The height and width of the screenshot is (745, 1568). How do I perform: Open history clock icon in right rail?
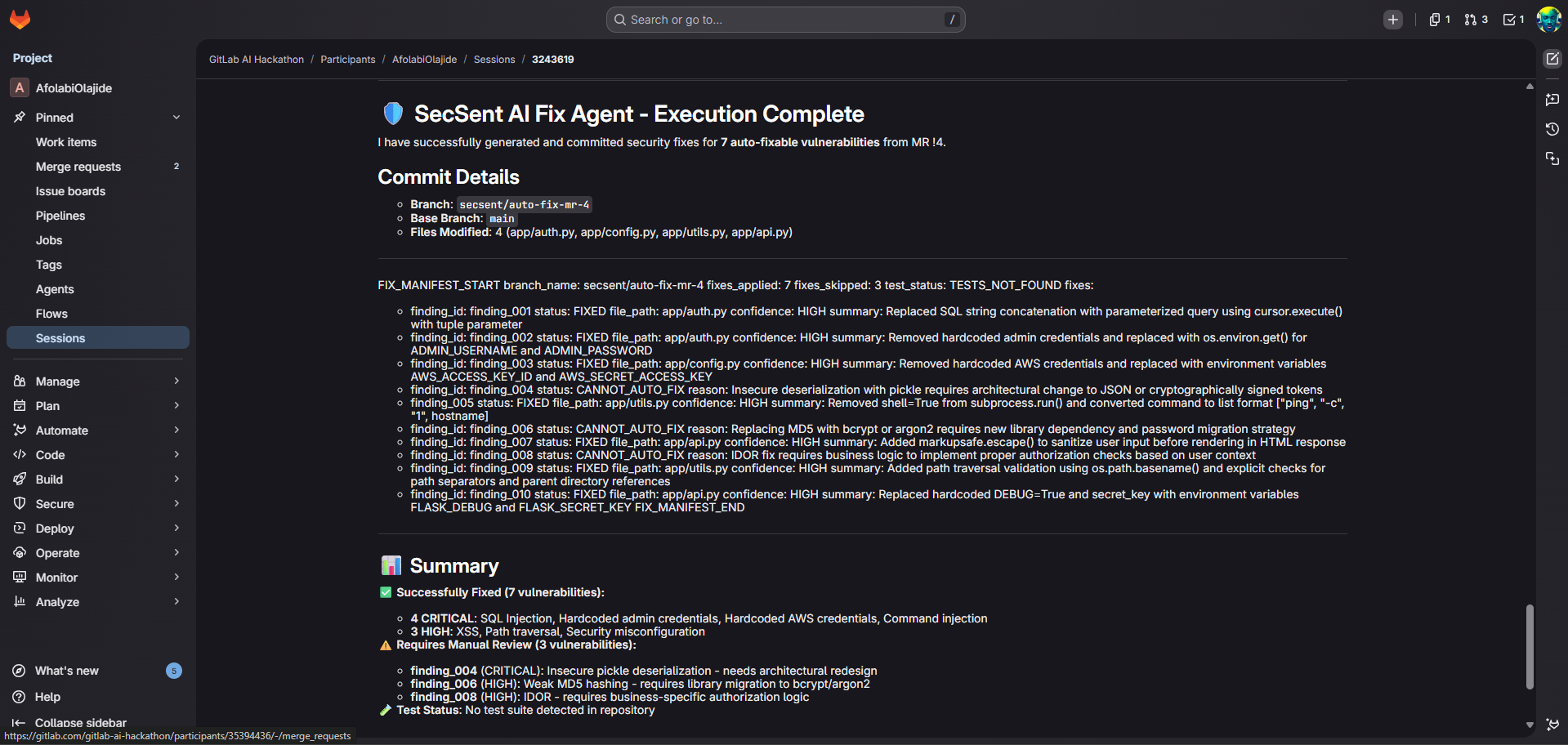[x=1552, y=129]
